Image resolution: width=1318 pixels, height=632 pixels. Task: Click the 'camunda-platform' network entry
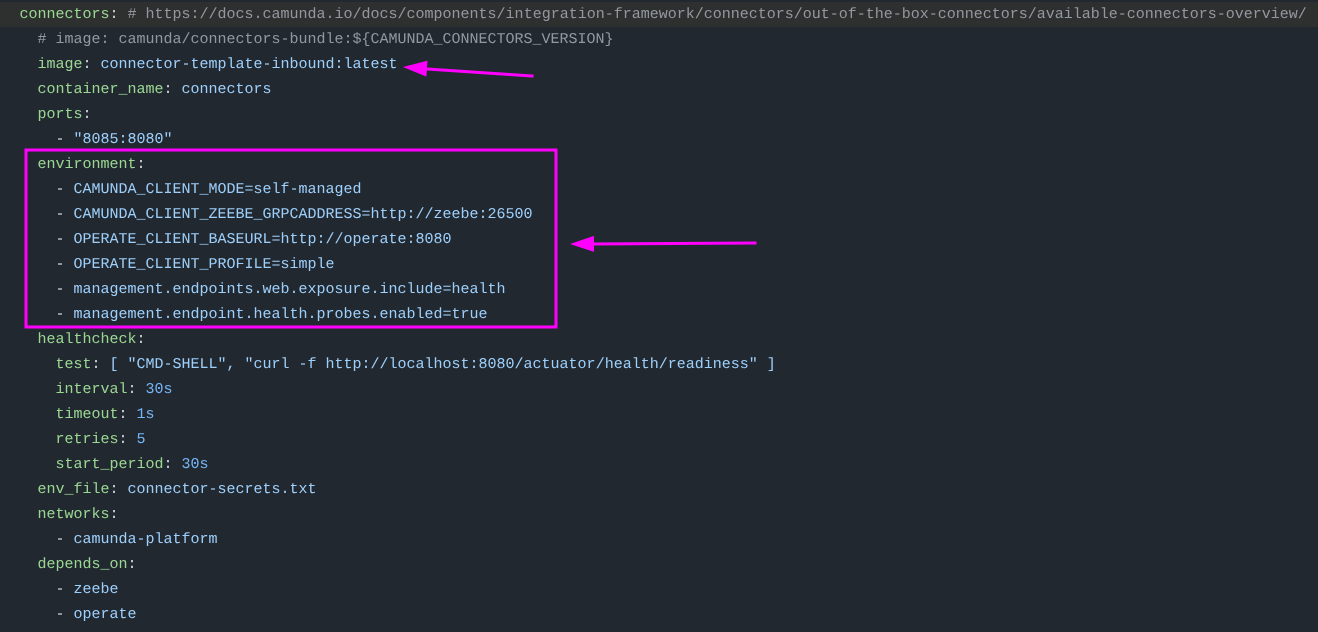[x=145, y=539]
